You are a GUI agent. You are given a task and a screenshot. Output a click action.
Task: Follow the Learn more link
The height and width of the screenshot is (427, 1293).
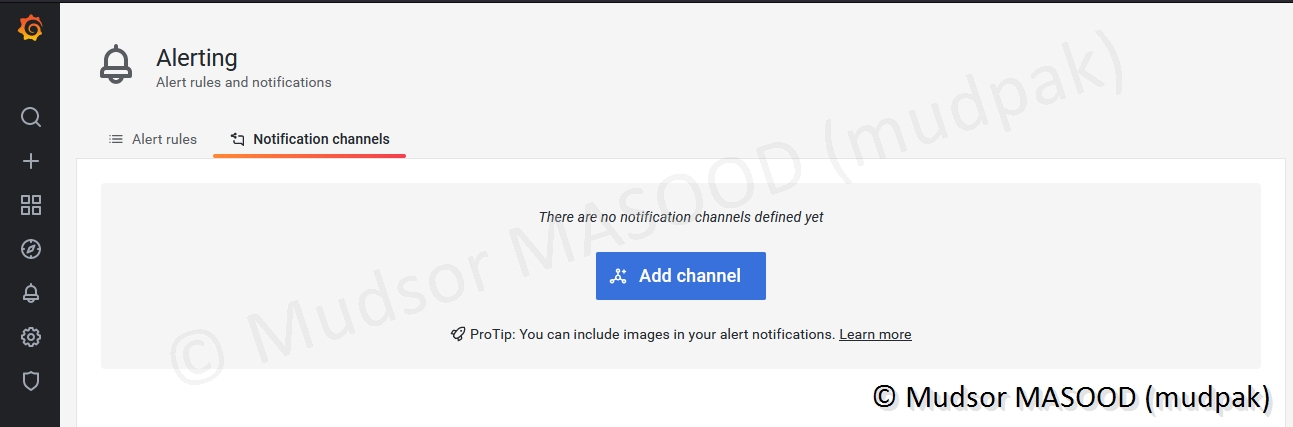point(875,335)
